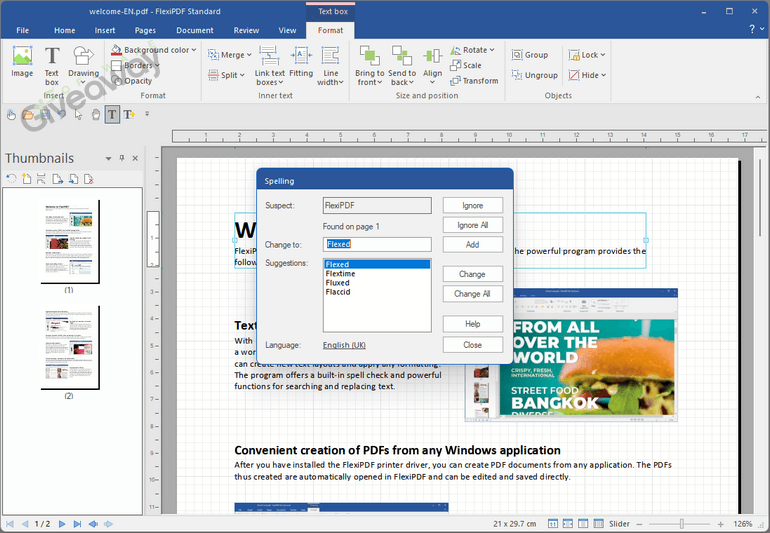
Task: Click the Ungroup objects icon
Action: click(x=517, y=75)
